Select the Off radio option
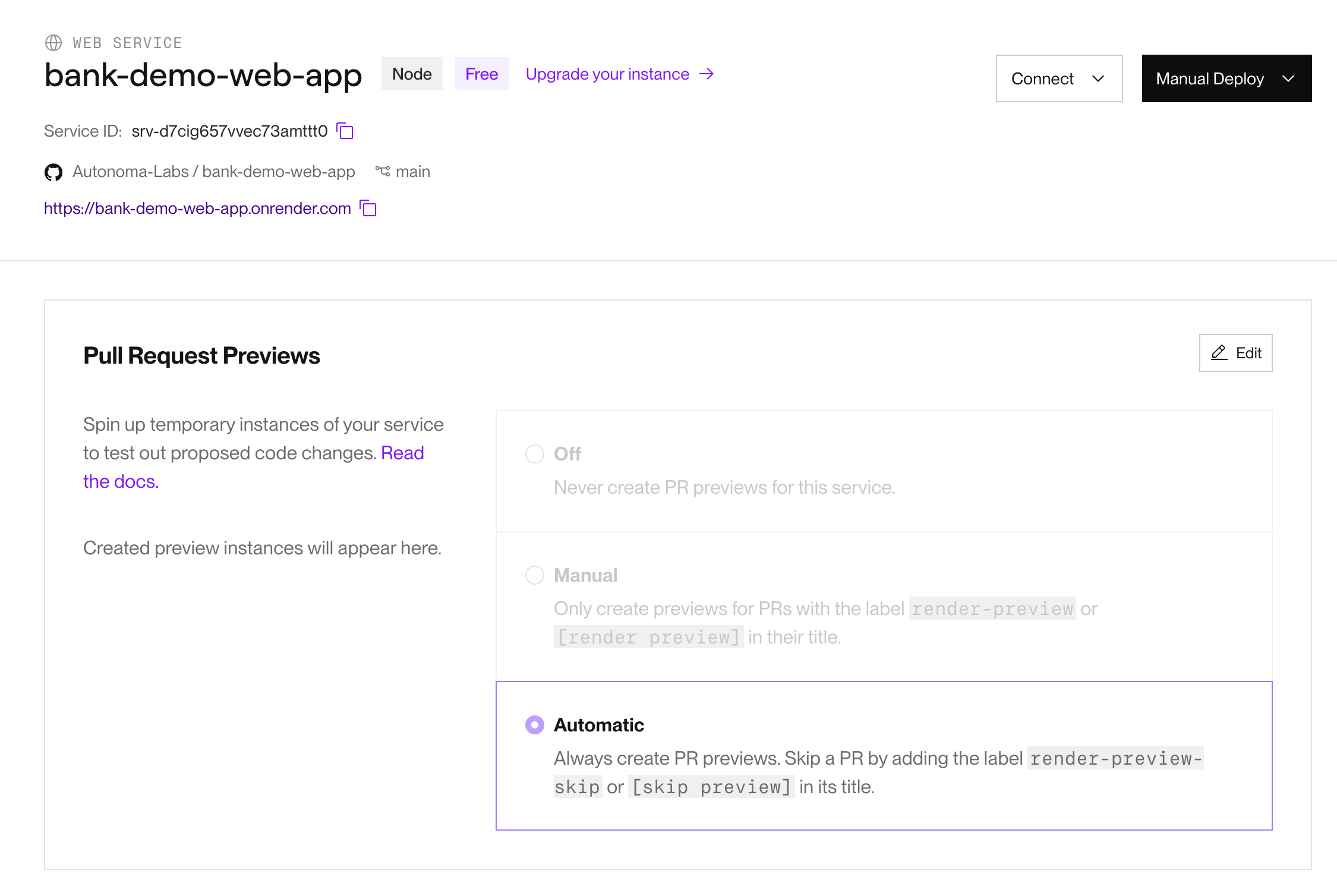Screen dimensions: 1337x896 pos(535,454)
